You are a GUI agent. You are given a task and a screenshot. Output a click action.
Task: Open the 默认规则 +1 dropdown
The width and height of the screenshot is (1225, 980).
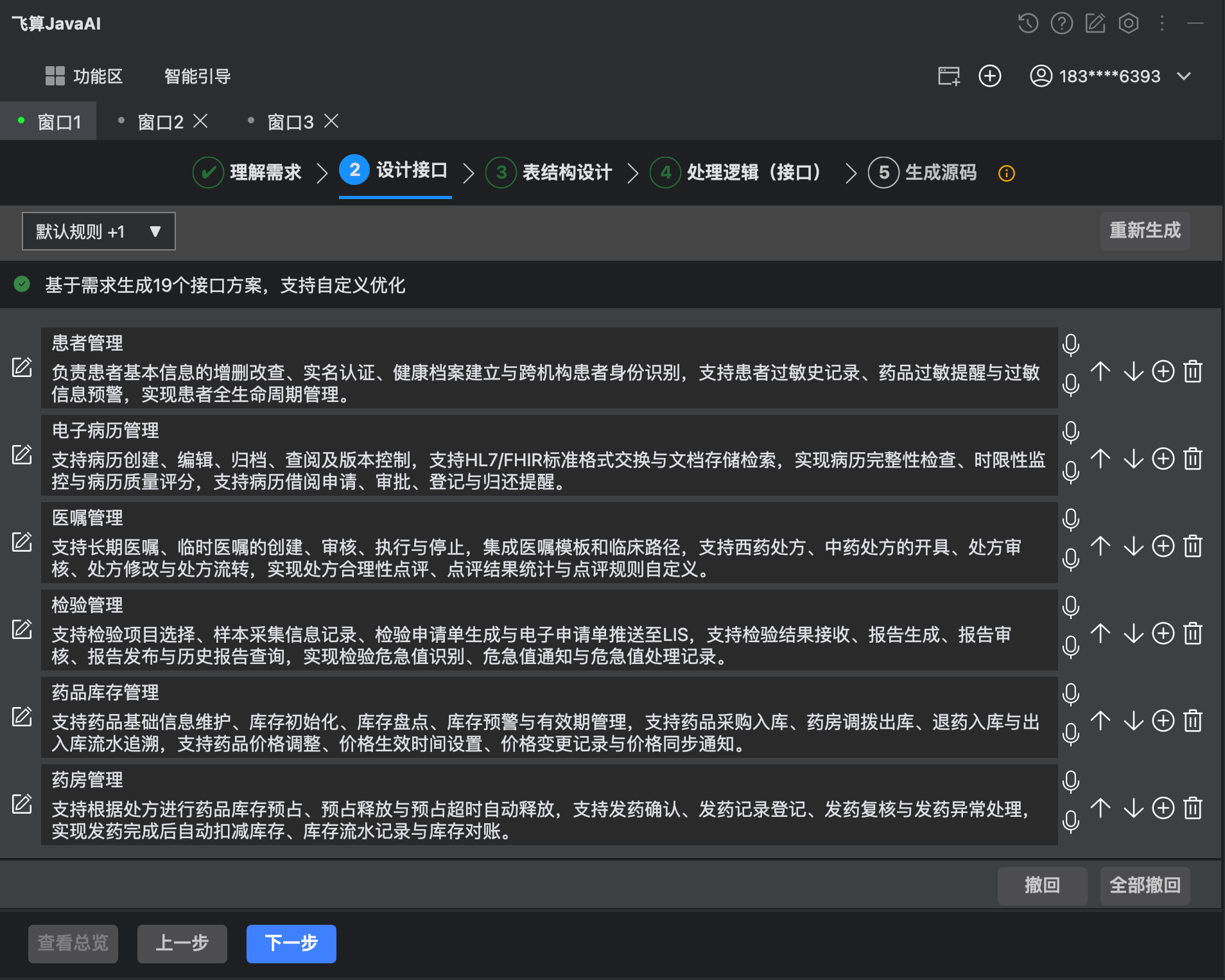click(x=98, y=231)
